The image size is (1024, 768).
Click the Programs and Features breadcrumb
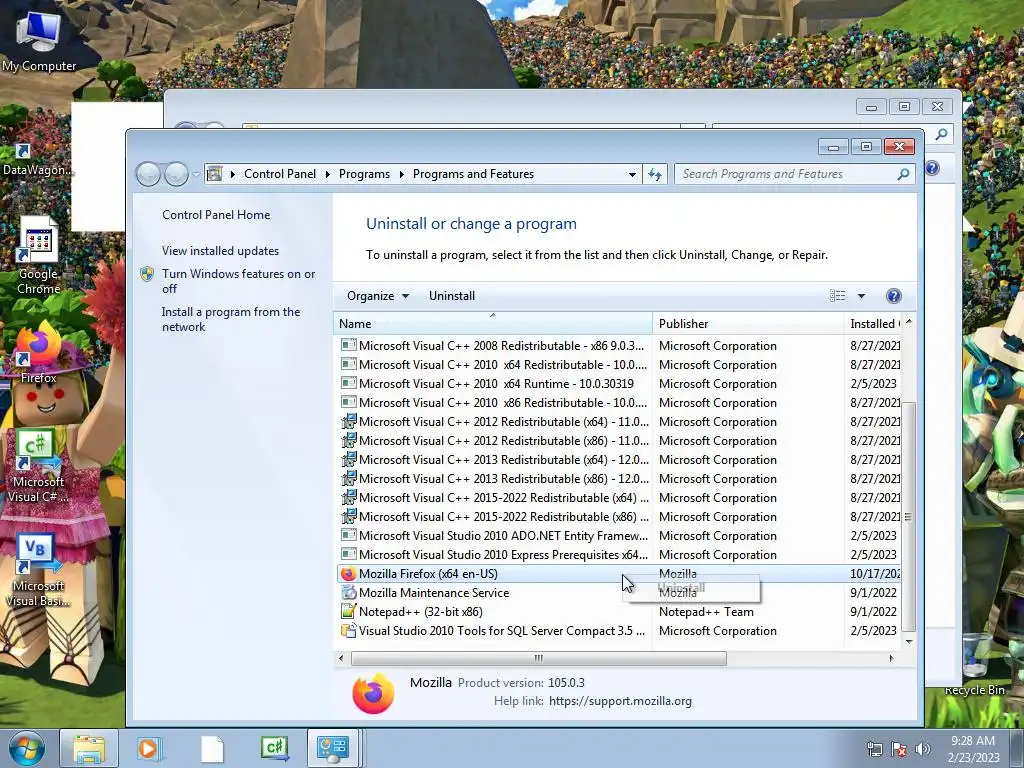(473, 174)
